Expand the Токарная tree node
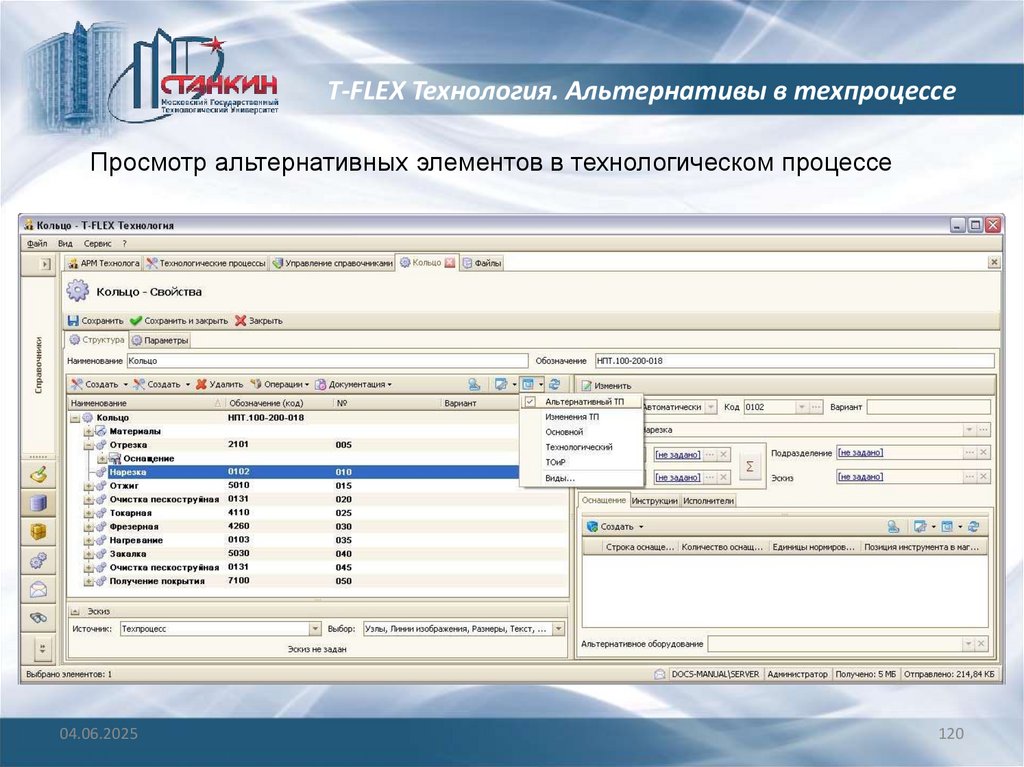The image size is (1024, 767). 88,514
